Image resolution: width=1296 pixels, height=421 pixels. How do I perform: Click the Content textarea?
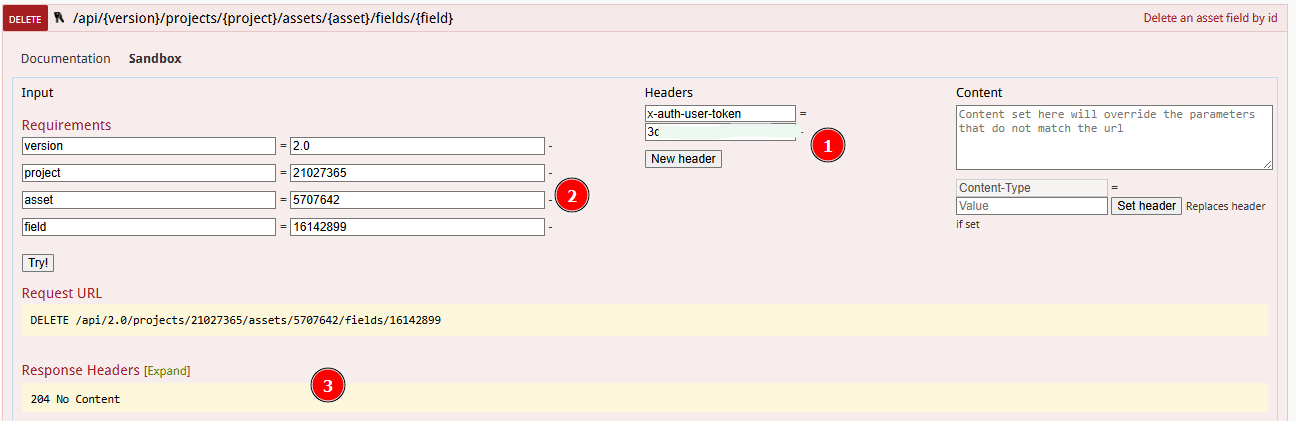pyautogui.click(x=1114, y=137)
